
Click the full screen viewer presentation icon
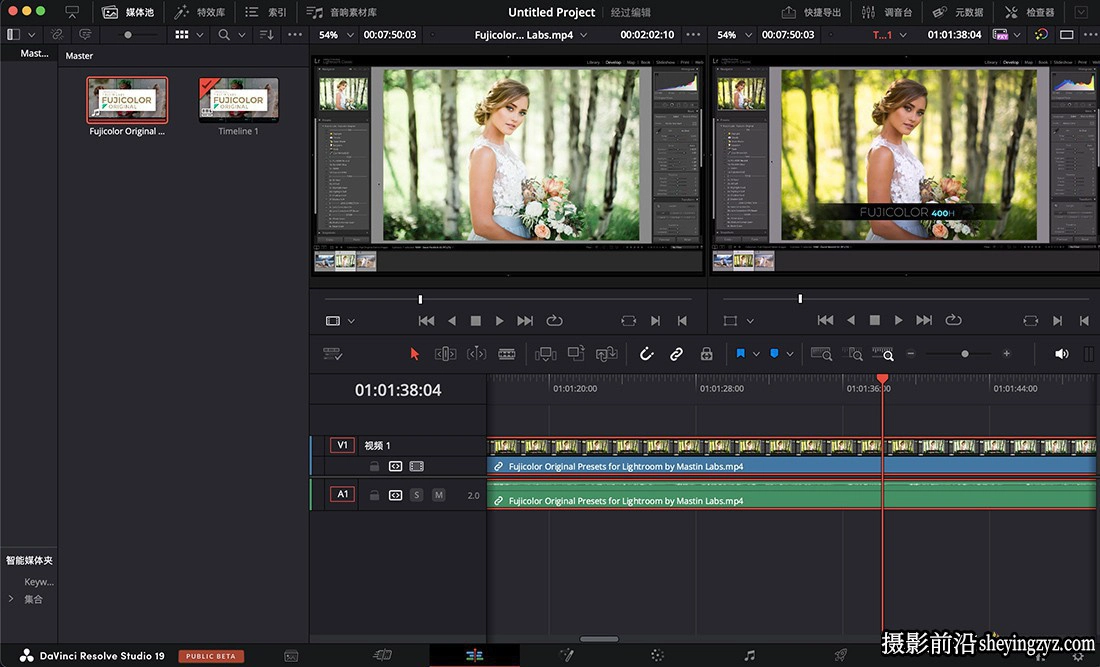[x=72, y=12]
